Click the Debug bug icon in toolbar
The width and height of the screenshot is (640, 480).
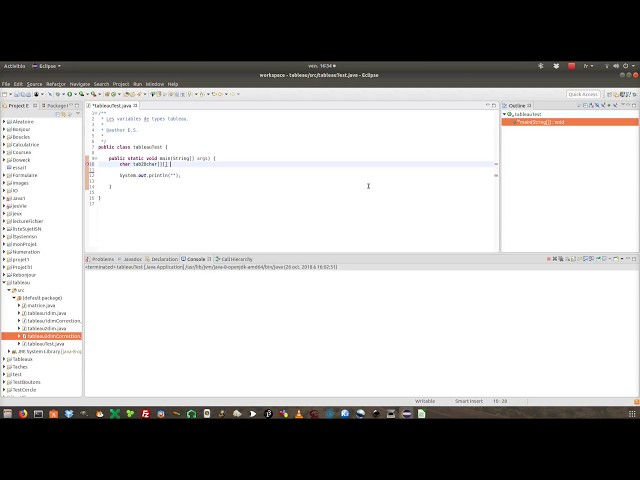58,94
